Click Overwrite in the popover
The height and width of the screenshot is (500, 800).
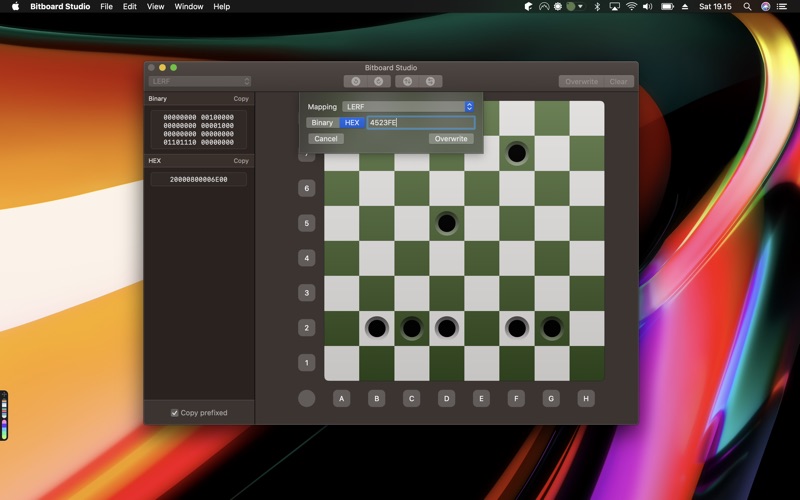click(x=451, y=139)
